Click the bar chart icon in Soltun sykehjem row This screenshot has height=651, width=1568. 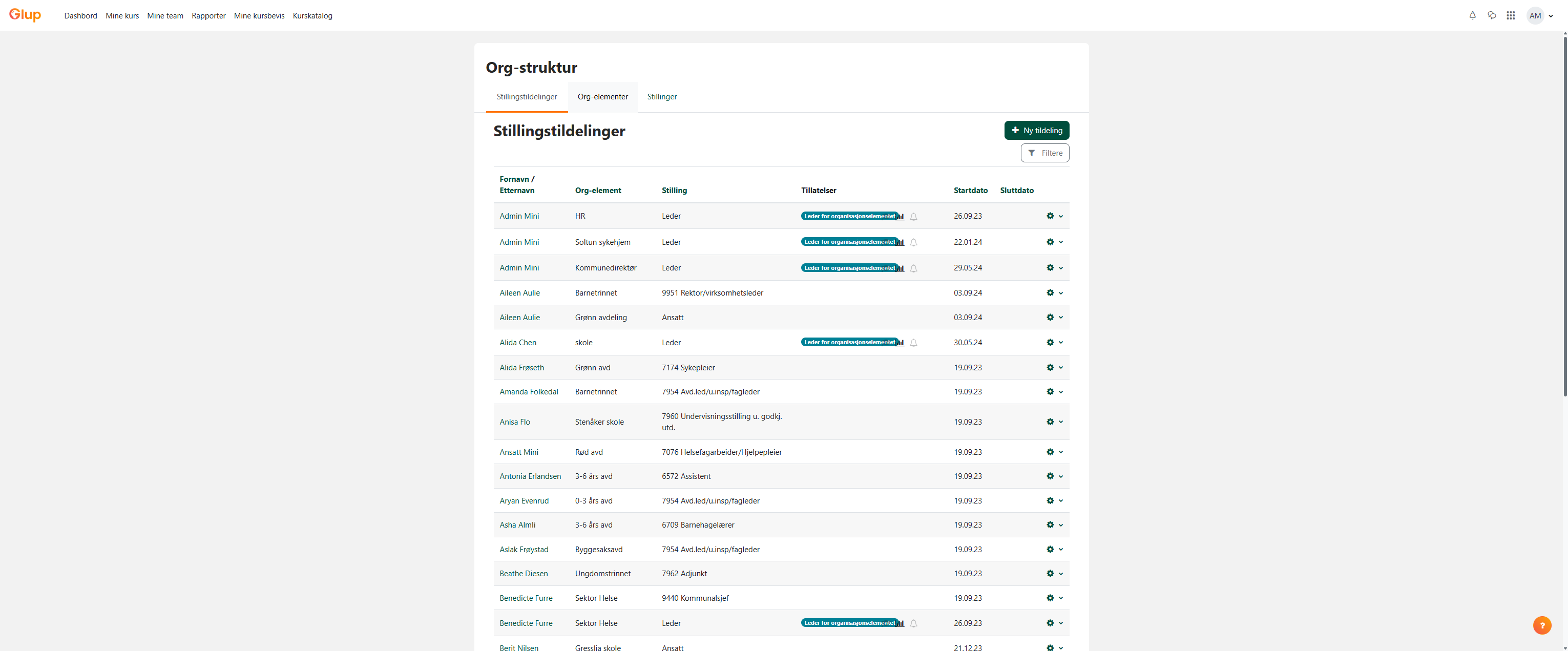coord(900,242)
